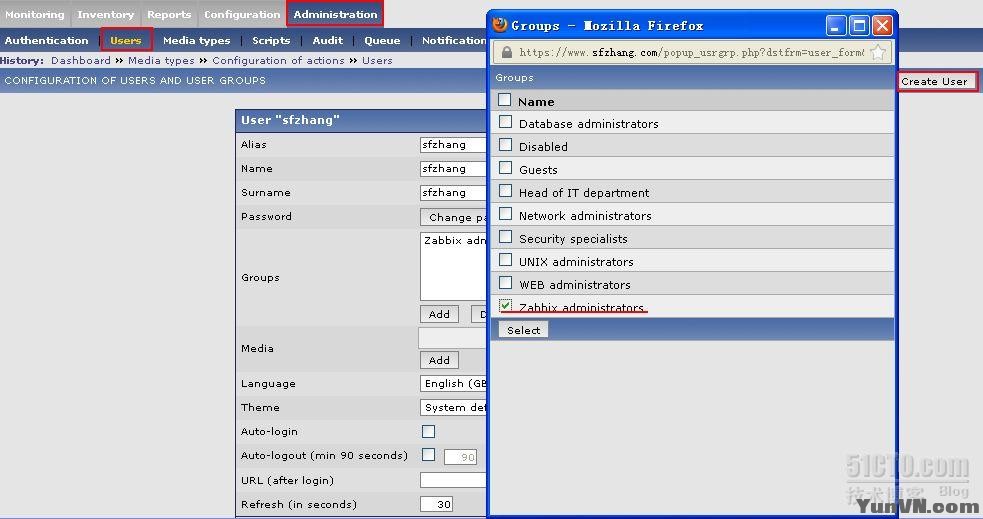Focus the Refresh seconds field showing 30

tap(436, 504)
